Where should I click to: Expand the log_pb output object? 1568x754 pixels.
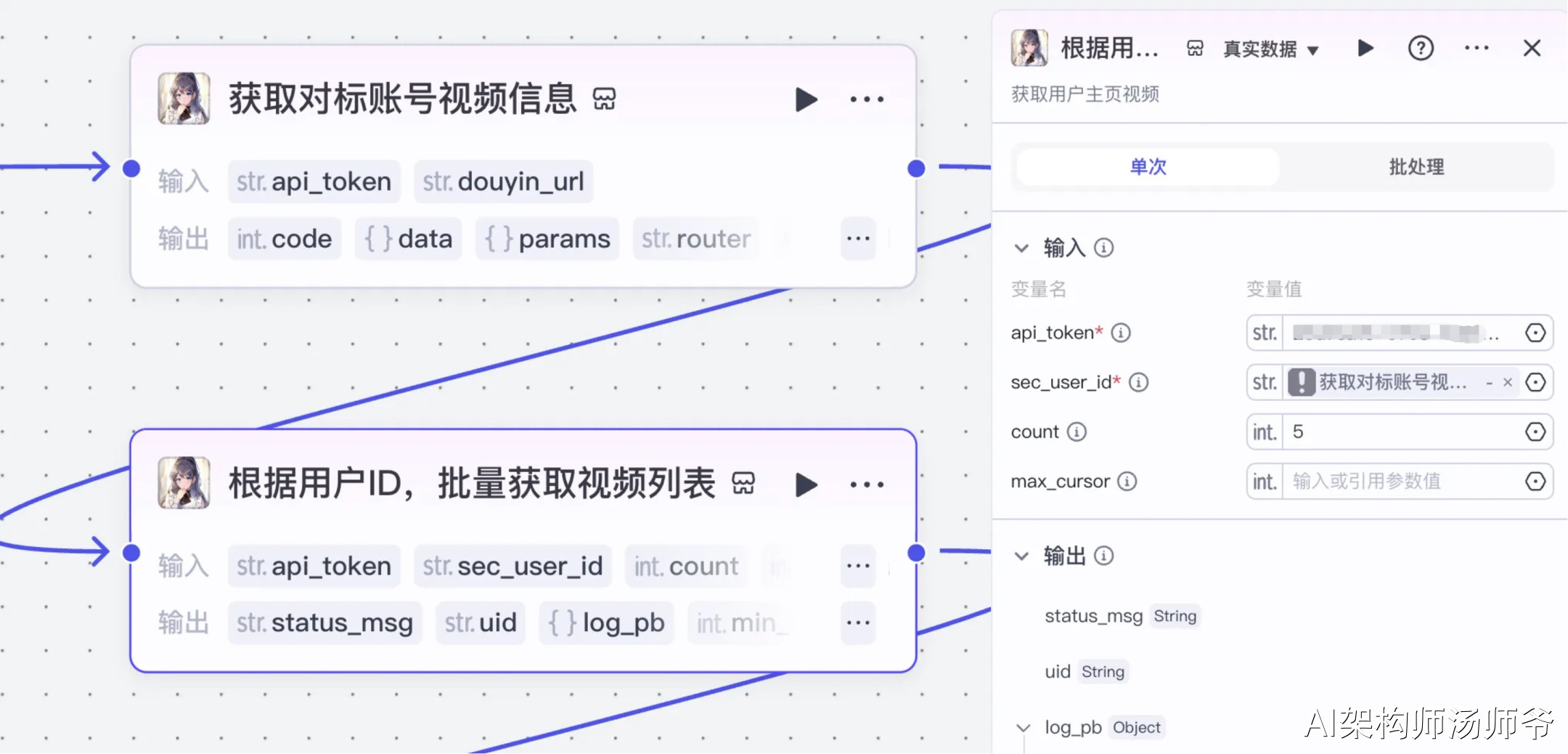coord(1024,728)
